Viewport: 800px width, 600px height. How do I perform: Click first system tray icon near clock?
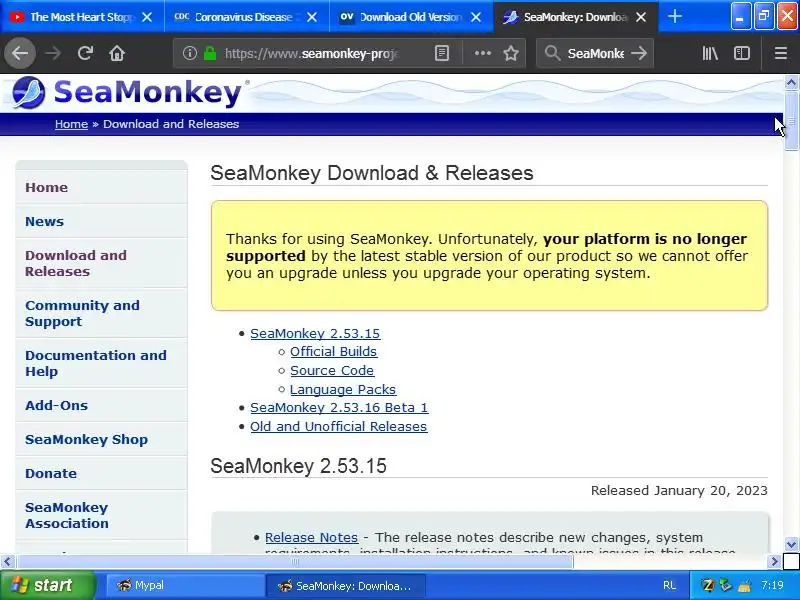[707, 585]
